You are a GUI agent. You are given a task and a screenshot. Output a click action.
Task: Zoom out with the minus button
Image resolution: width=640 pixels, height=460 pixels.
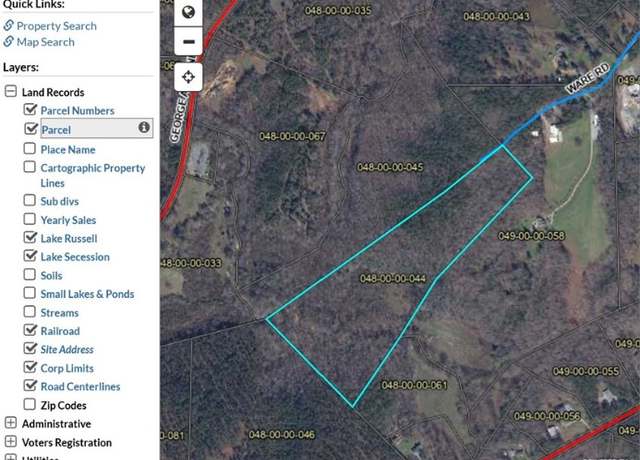coord(188,41)
